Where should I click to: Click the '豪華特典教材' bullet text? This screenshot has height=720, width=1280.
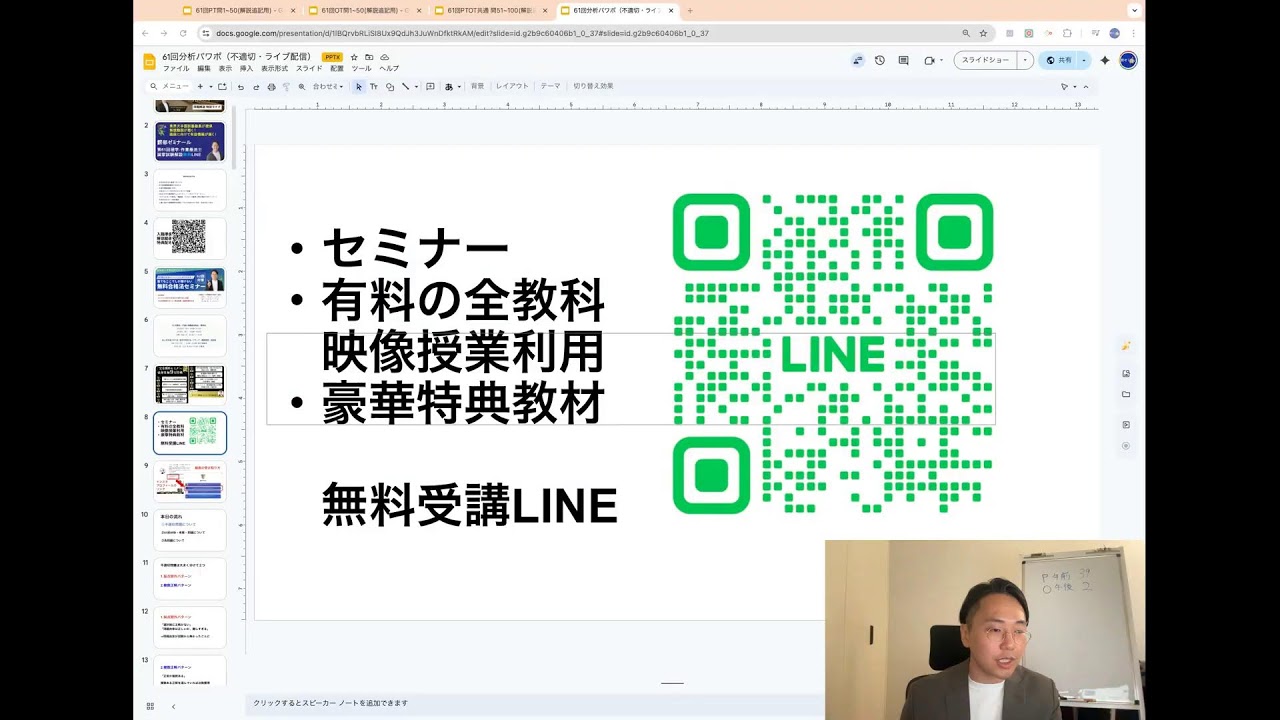463,404
